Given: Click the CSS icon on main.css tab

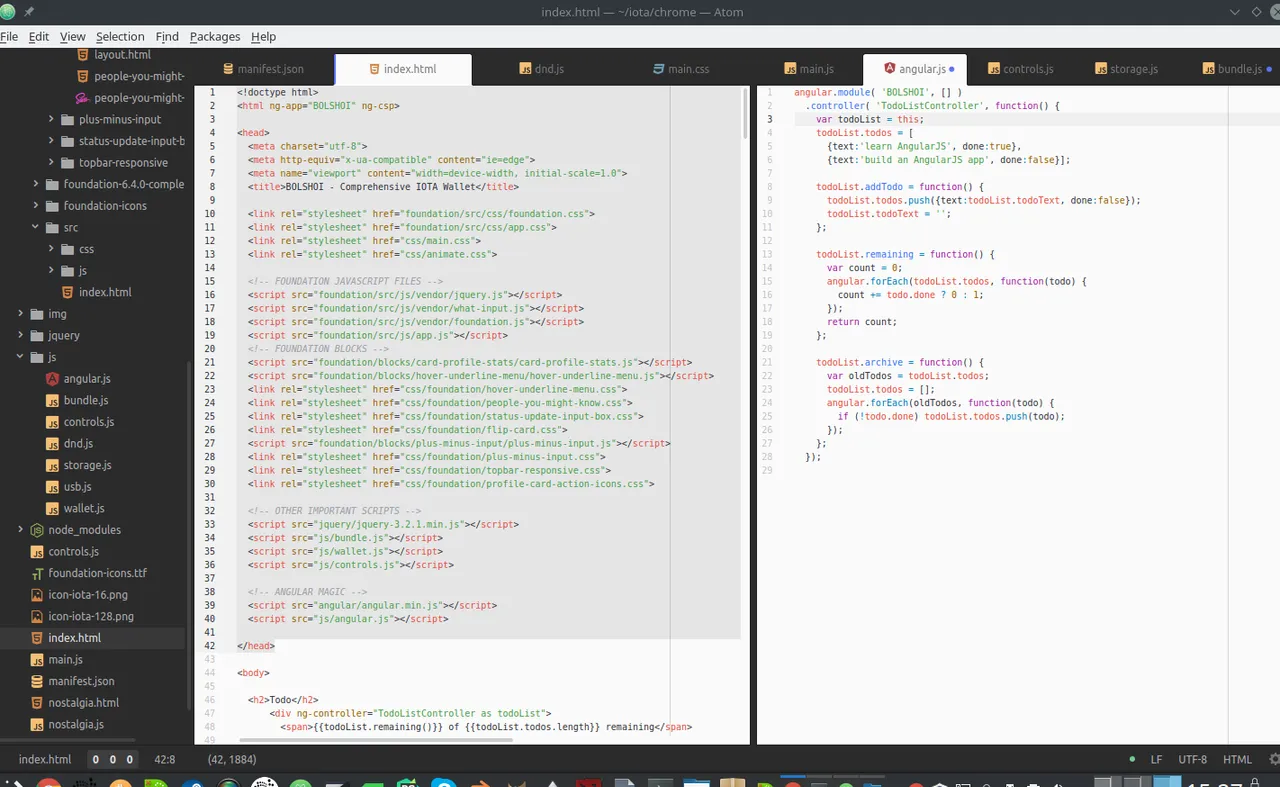Looking at the screenshot, I should coord(658,69).
